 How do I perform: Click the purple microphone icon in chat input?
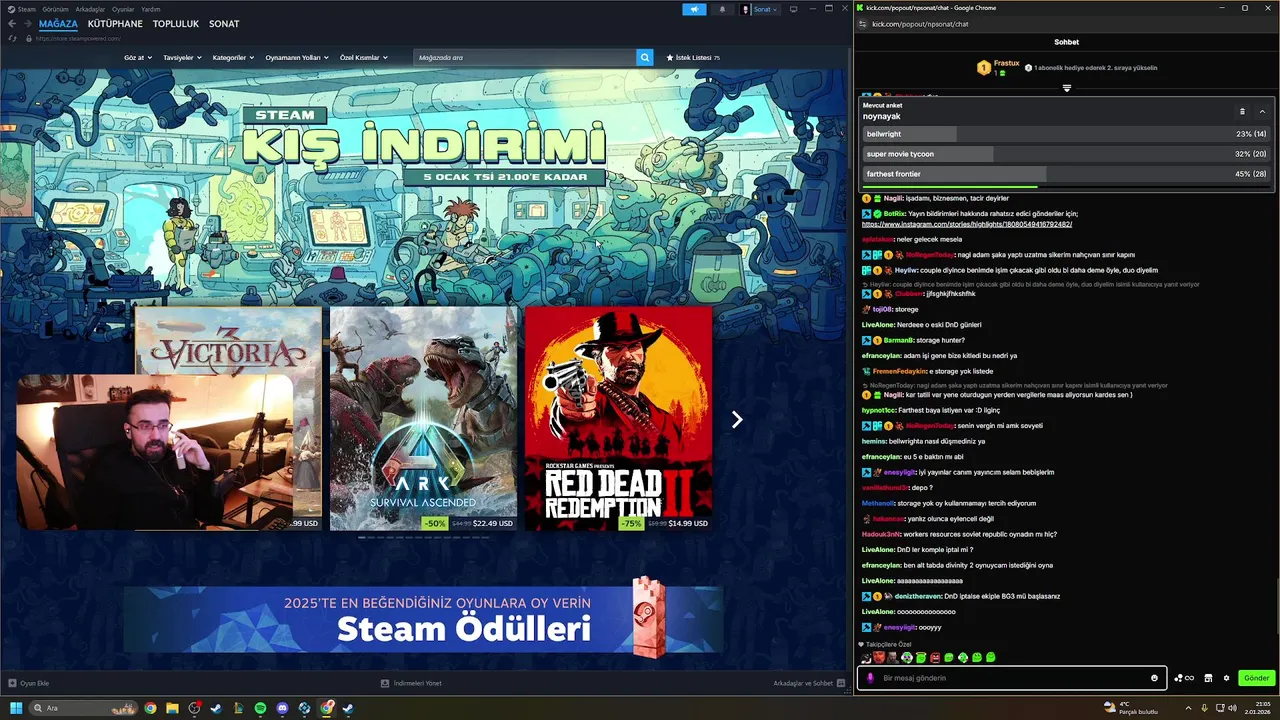(869, 678)
